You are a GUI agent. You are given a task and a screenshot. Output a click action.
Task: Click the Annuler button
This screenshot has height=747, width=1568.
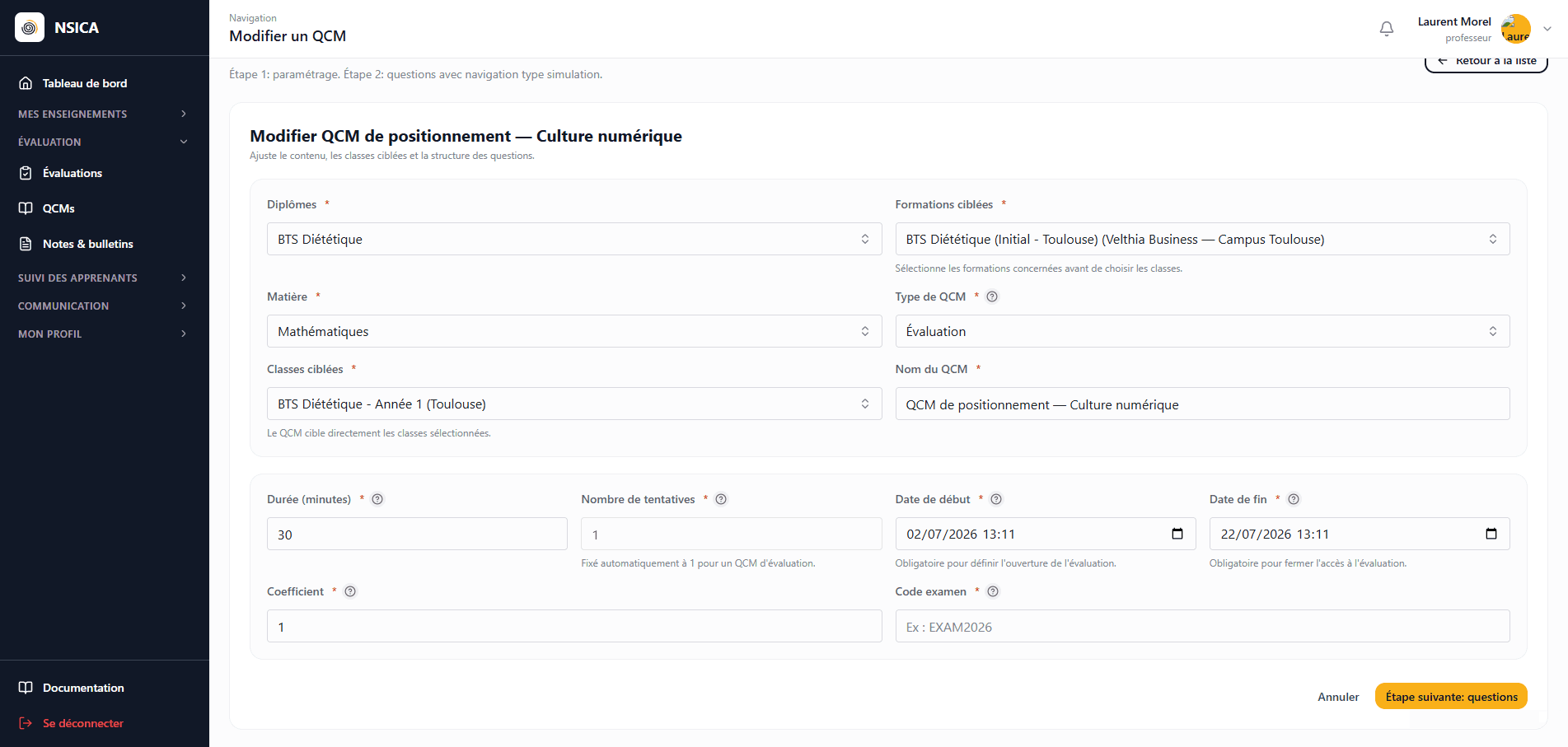click(x=1338, y=697)
